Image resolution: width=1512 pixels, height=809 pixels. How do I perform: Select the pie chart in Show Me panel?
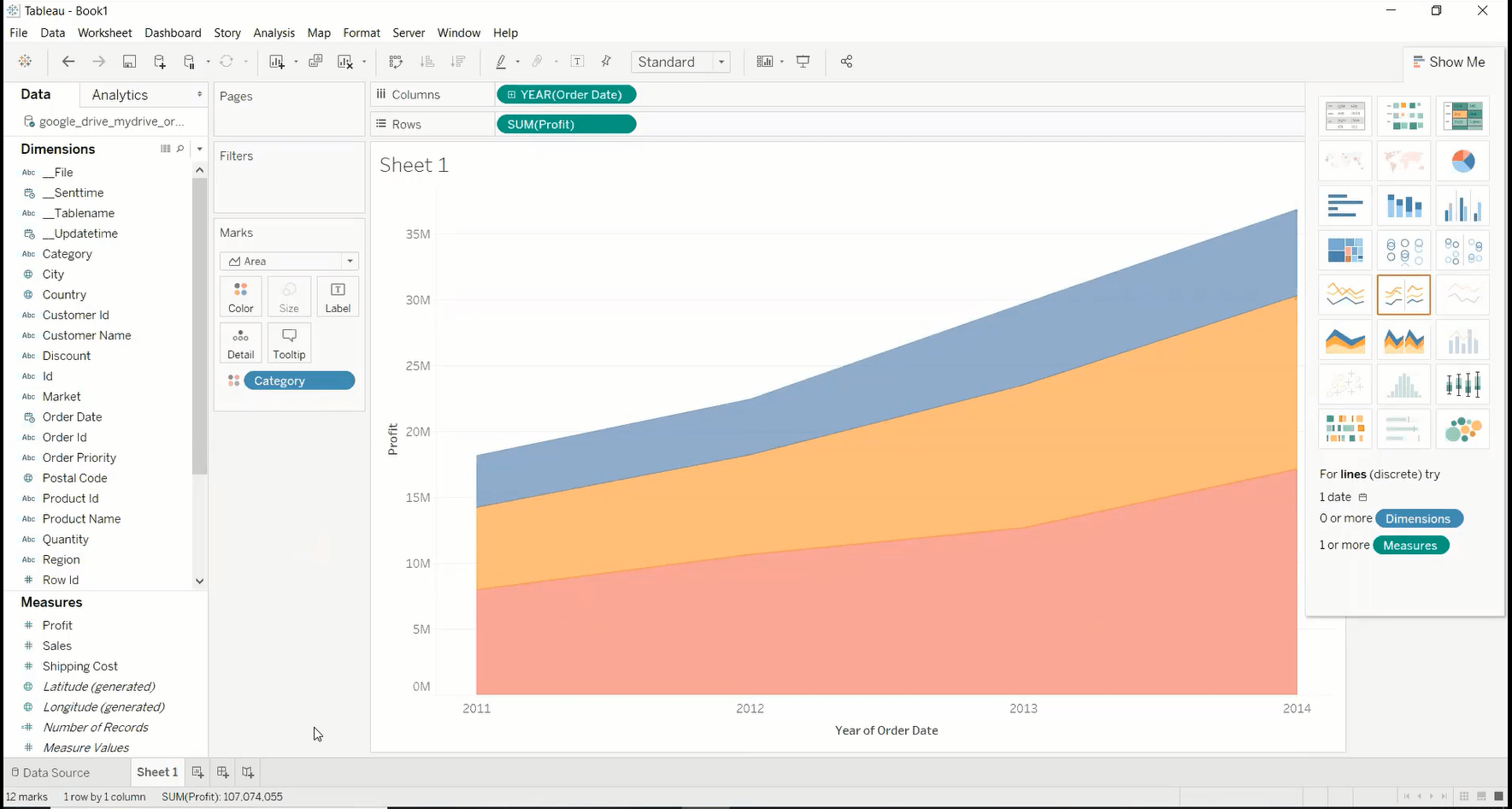point(1462,161)
